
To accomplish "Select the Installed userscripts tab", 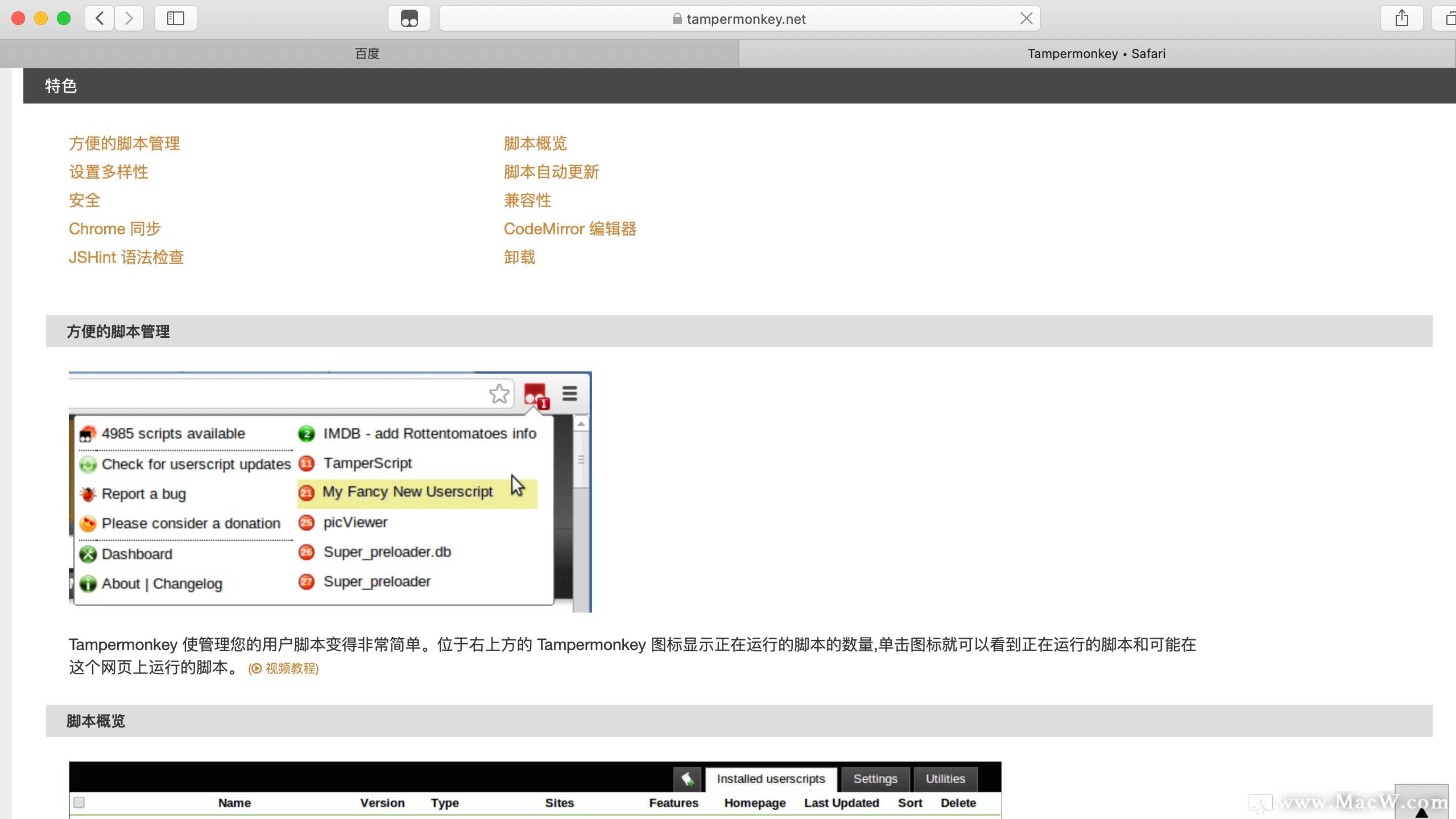I will [x=771, y=779].
